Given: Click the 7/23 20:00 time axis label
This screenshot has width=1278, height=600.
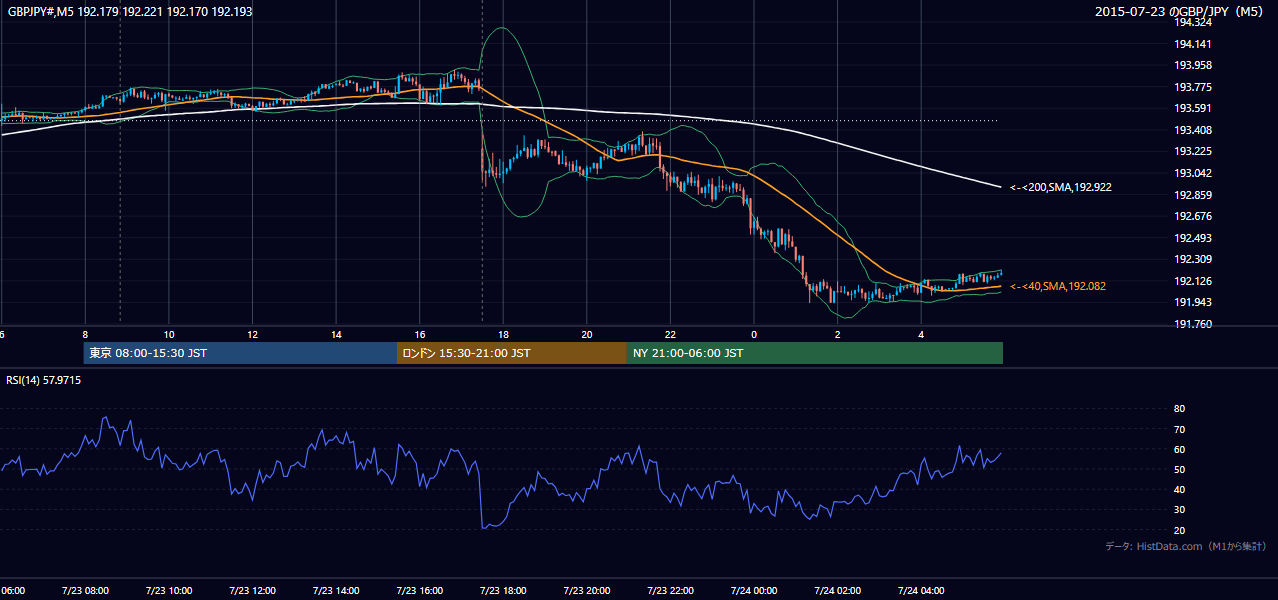Looking at the screenshot, I should pyautogui.click(x=587, y=590).
